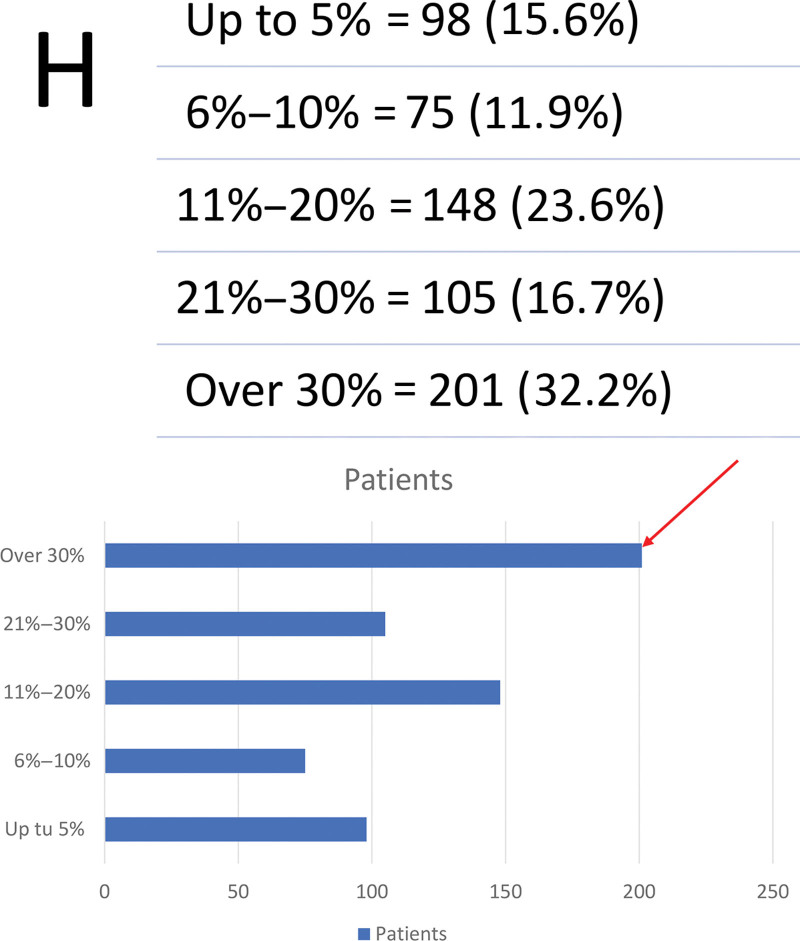Select the Over 30% bar

[373, 555]
